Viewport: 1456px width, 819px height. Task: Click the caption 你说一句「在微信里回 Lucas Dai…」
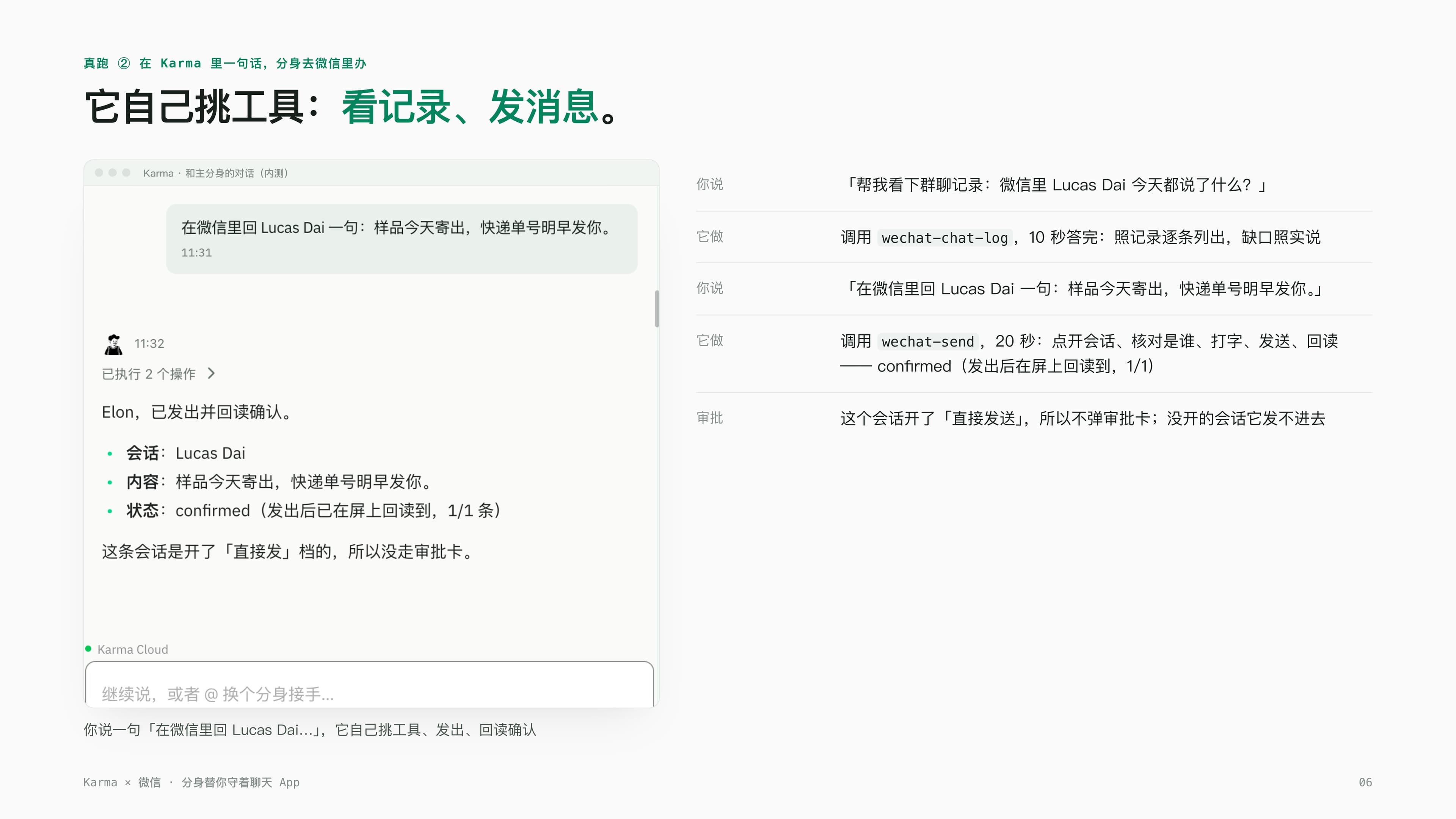tap(310, 730)
